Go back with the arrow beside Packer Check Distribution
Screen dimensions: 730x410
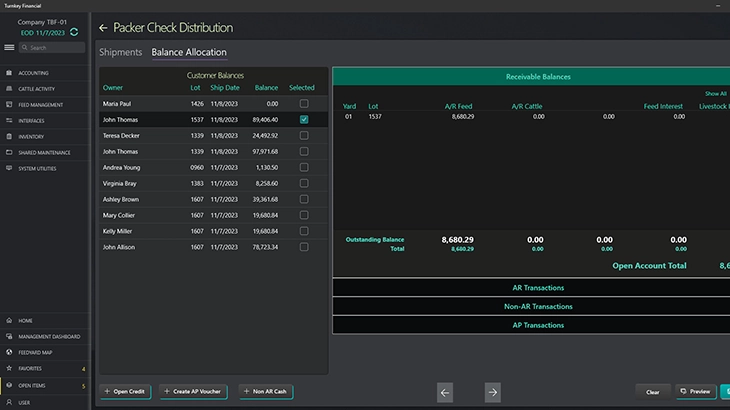(x=103, y=28)
